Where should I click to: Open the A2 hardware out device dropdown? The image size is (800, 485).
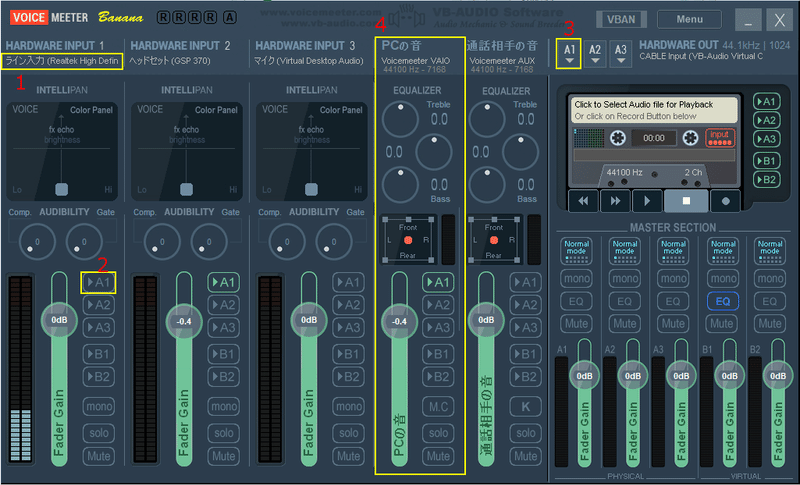[x=595, y=54]
